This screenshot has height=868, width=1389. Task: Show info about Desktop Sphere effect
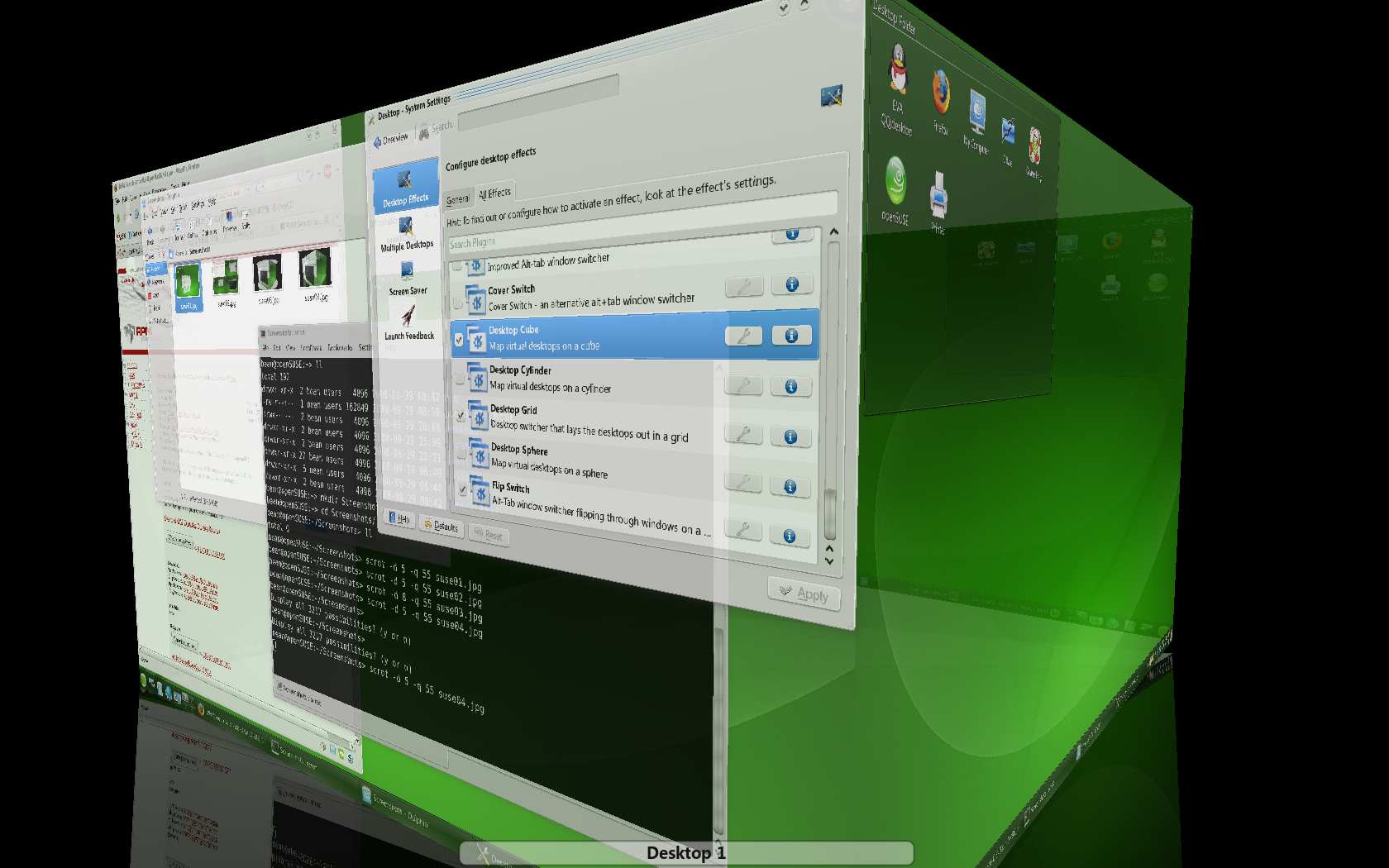pyautogui.click(x=790, y=487)
